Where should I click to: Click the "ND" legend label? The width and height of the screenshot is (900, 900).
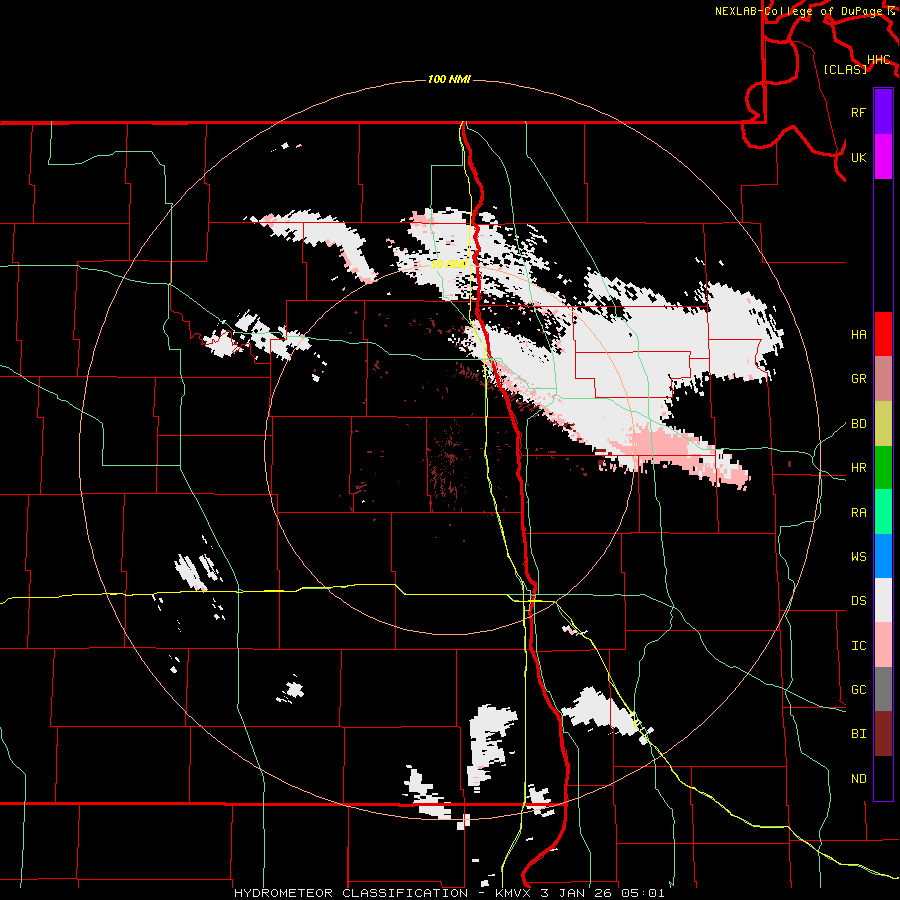[x=858, y=779]
